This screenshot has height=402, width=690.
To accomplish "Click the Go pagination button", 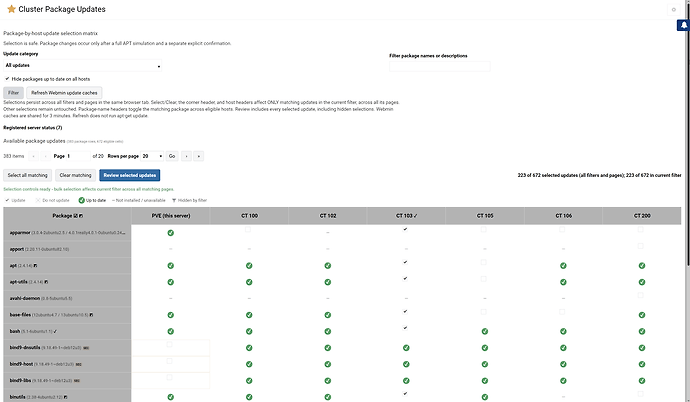I will coord(172,156).
